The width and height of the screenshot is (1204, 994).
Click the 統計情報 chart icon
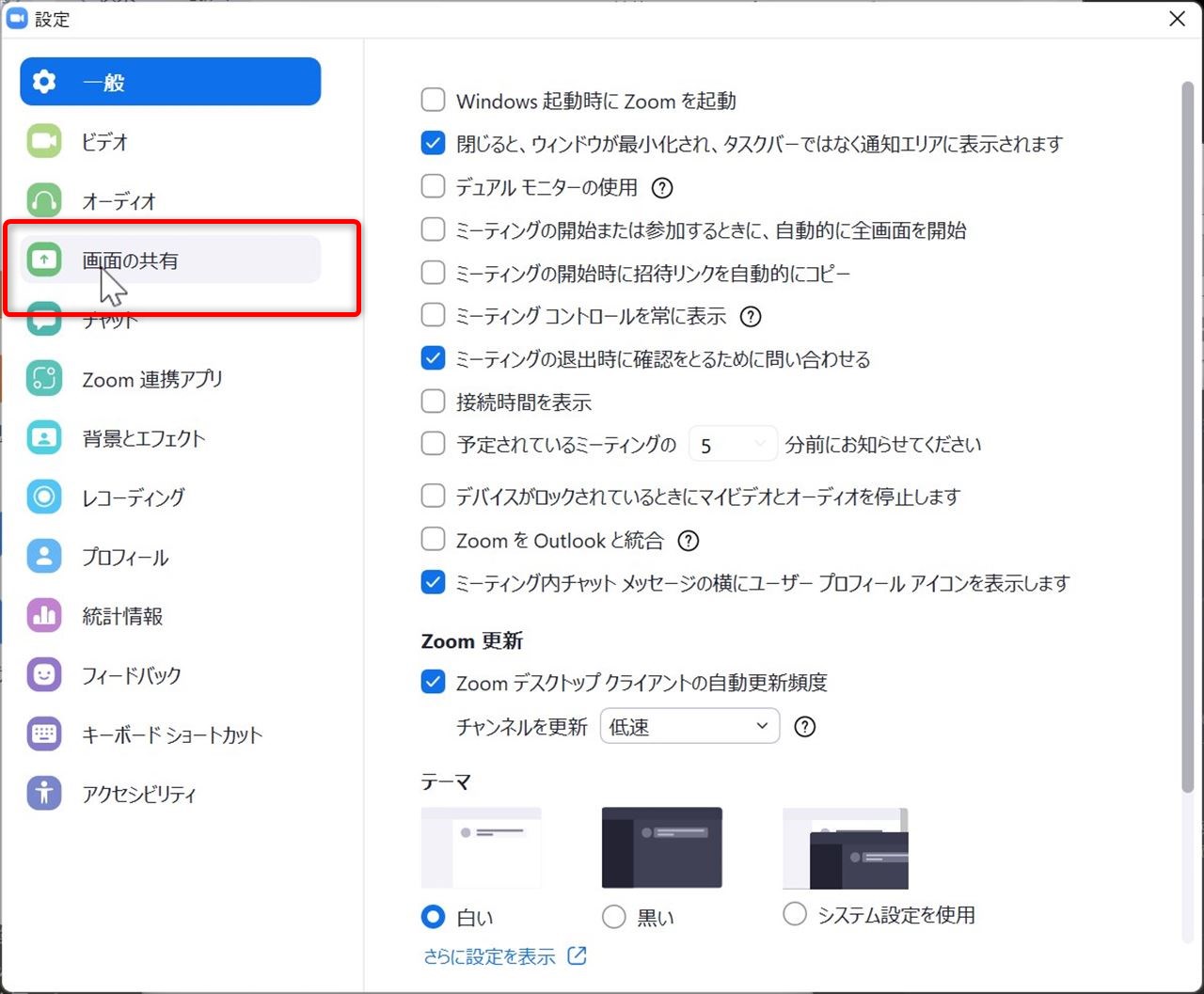(x=44, y=615)
